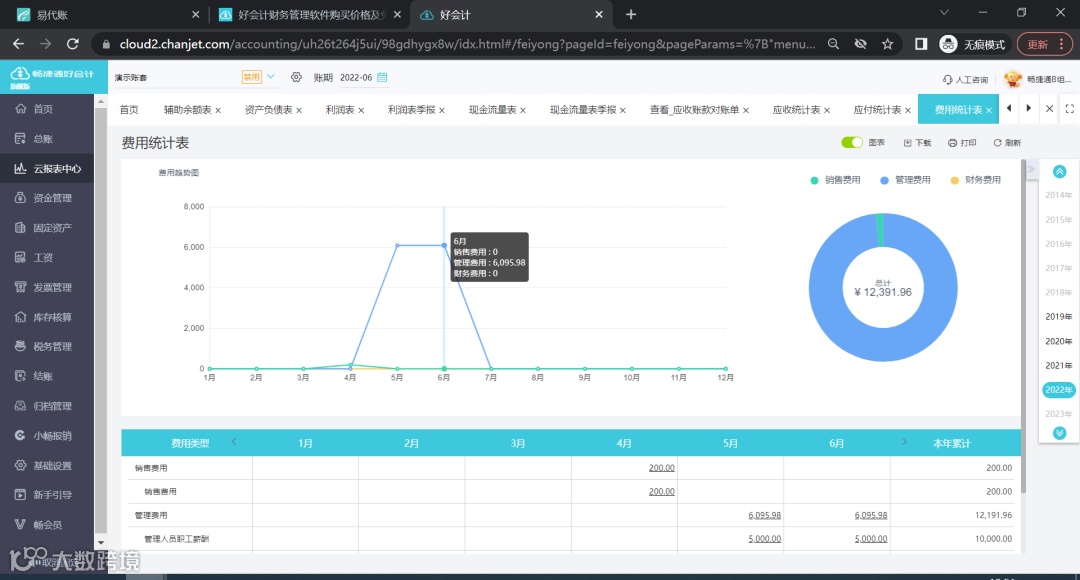Open 基础设置 in sidebar

[48, 466]
